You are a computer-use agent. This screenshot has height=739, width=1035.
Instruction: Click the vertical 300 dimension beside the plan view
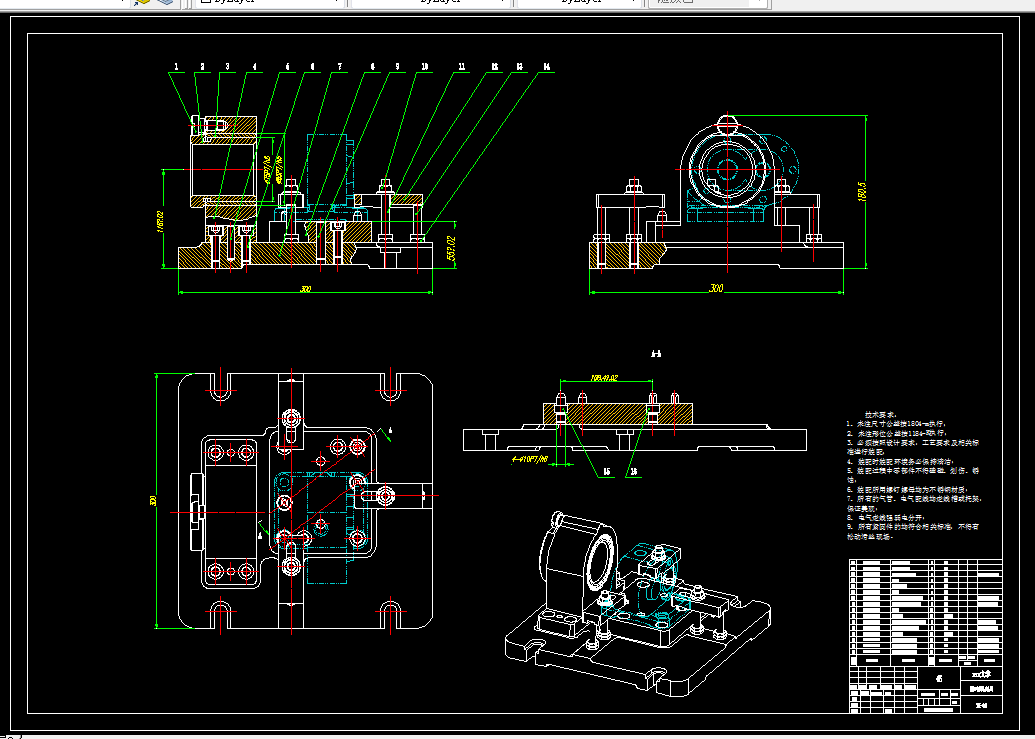154,501
